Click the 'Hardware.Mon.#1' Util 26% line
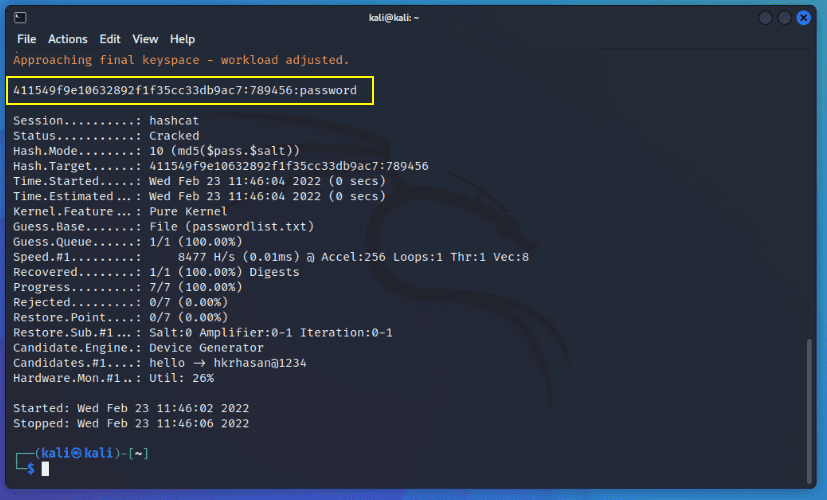Image resolution: width=827 pixels, height=500 pixels. [x=113, y=378]
